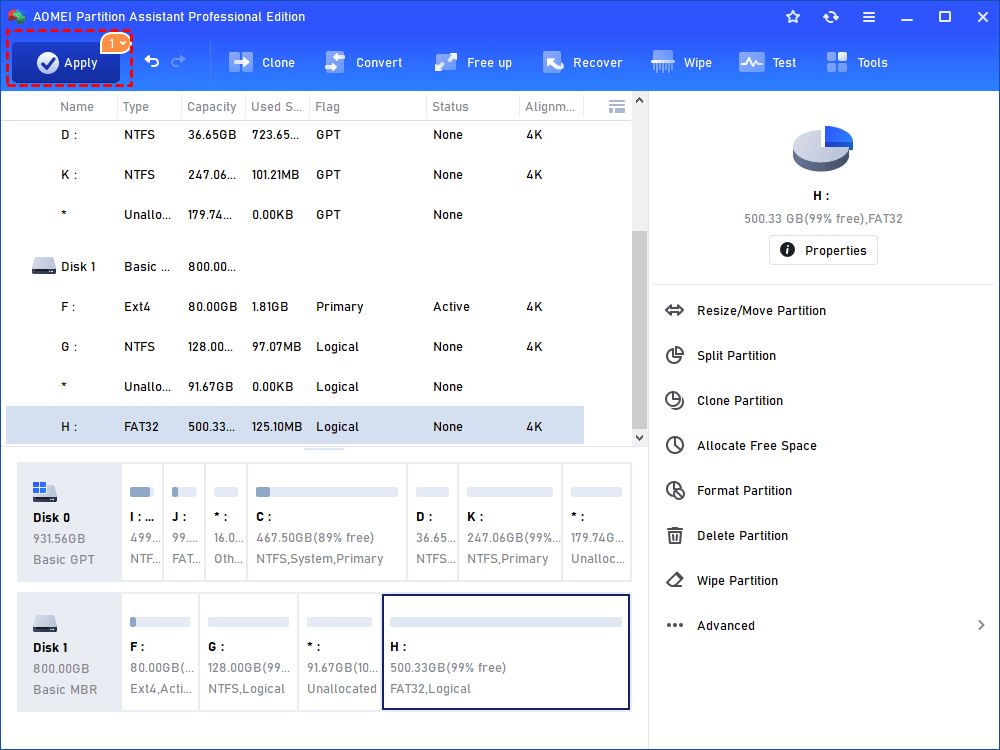Open the hamburger menu
This screenshot has width=1000, height=750.
pos(869,17)
